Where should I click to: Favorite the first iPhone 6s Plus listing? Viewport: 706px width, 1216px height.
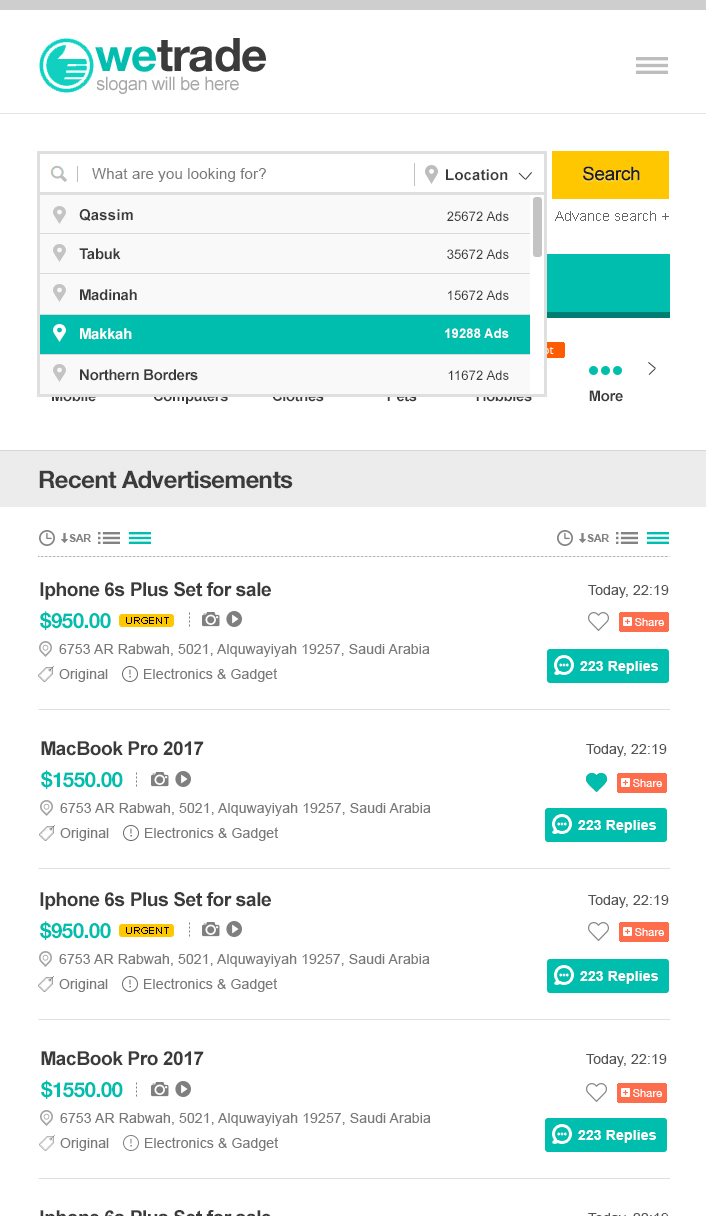point(598,622)
